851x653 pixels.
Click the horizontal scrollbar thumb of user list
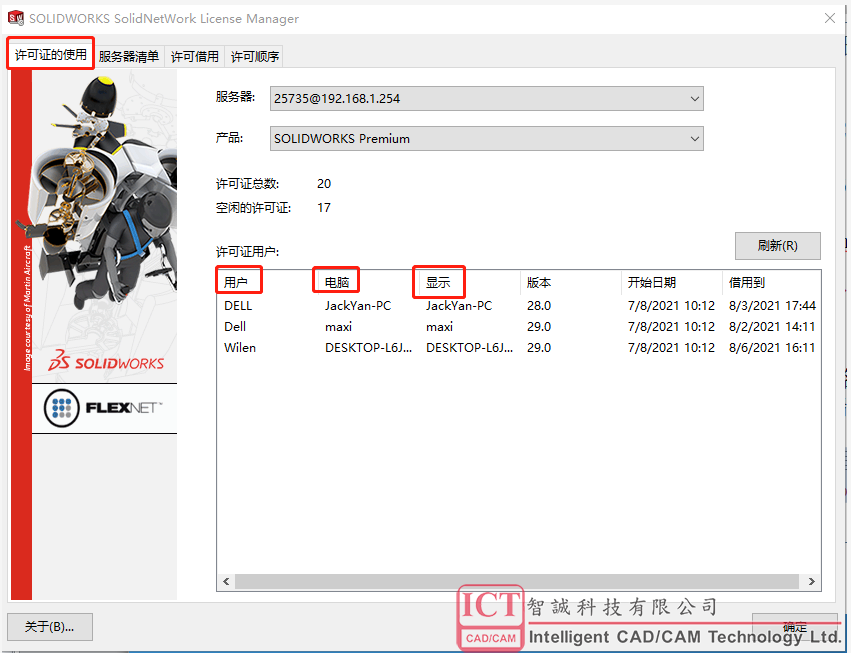517,581
